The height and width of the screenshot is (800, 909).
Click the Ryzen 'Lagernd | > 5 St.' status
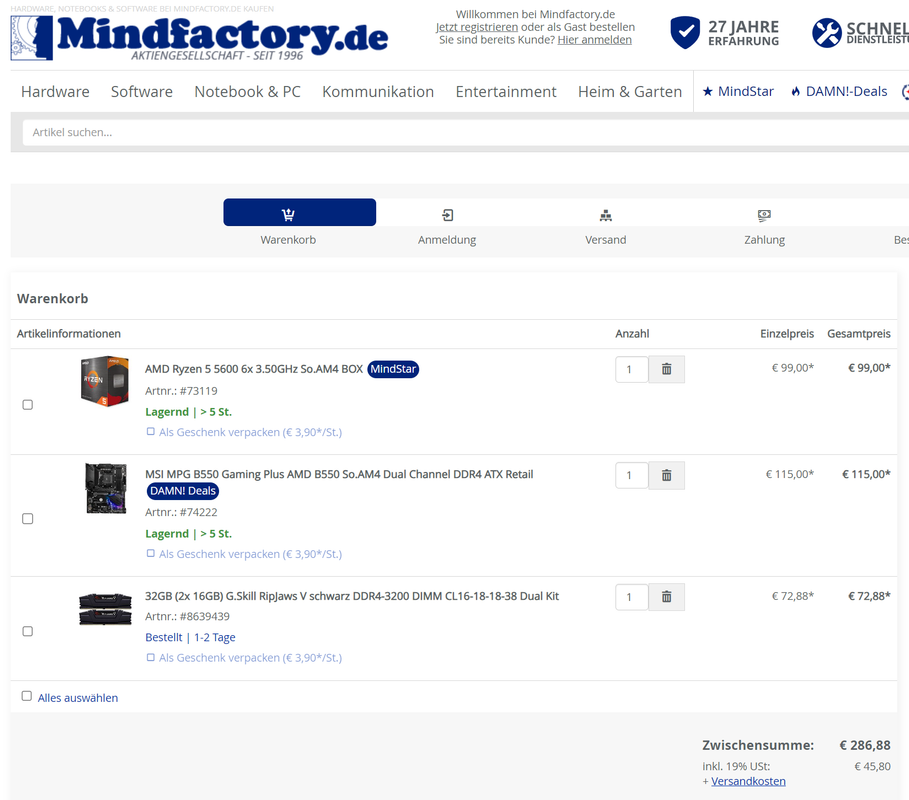pos(188,412)
